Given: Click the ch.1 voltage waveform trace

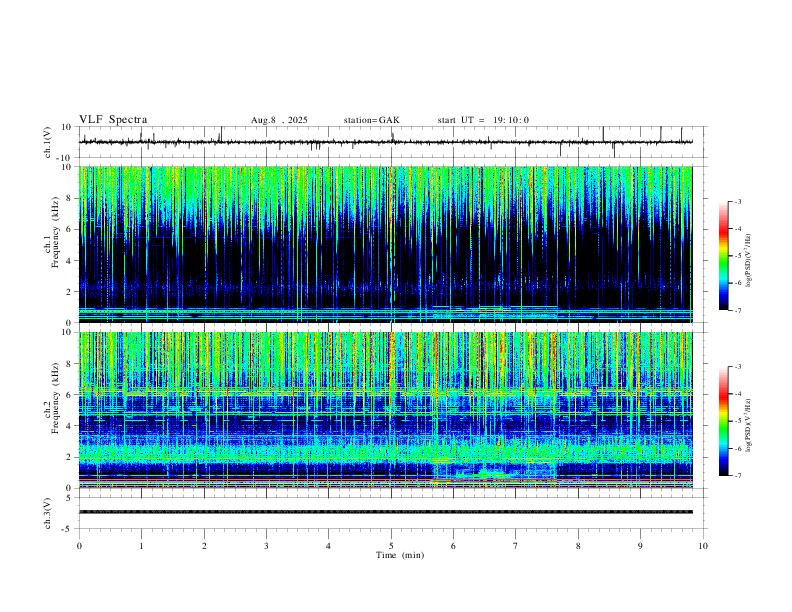Looking at the screenshot, I should [386, 142].
